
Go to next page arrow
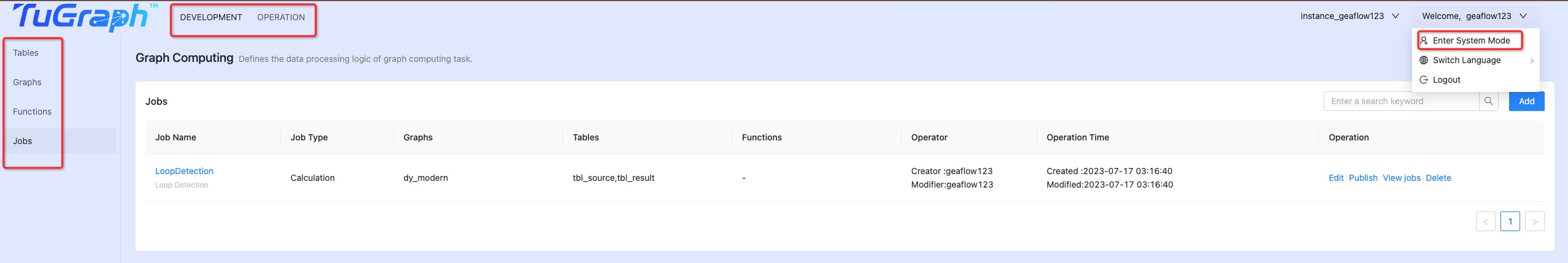[1534, 221]
